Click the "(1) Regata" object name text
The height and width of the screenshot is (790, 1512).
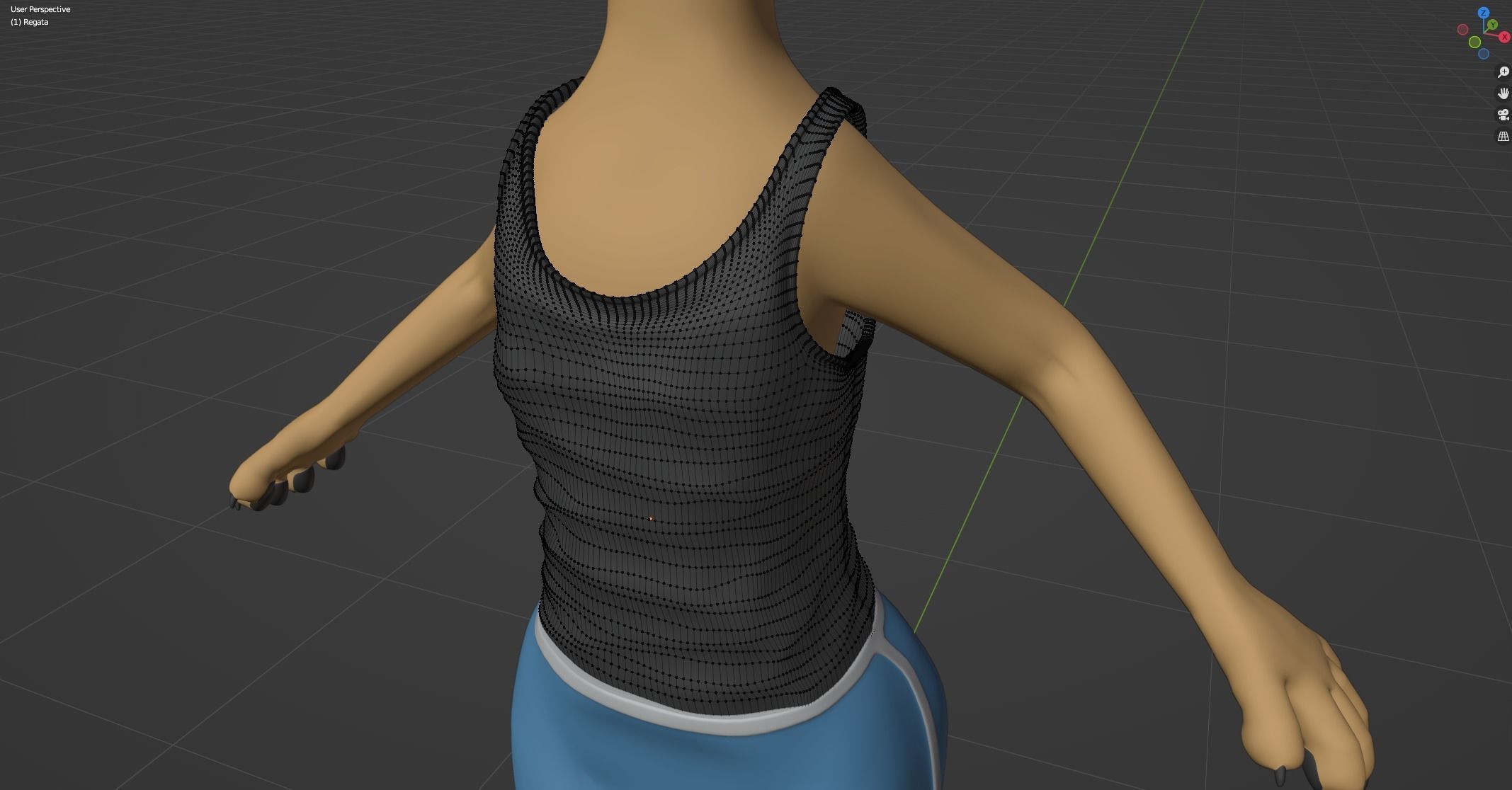point(30,22)
